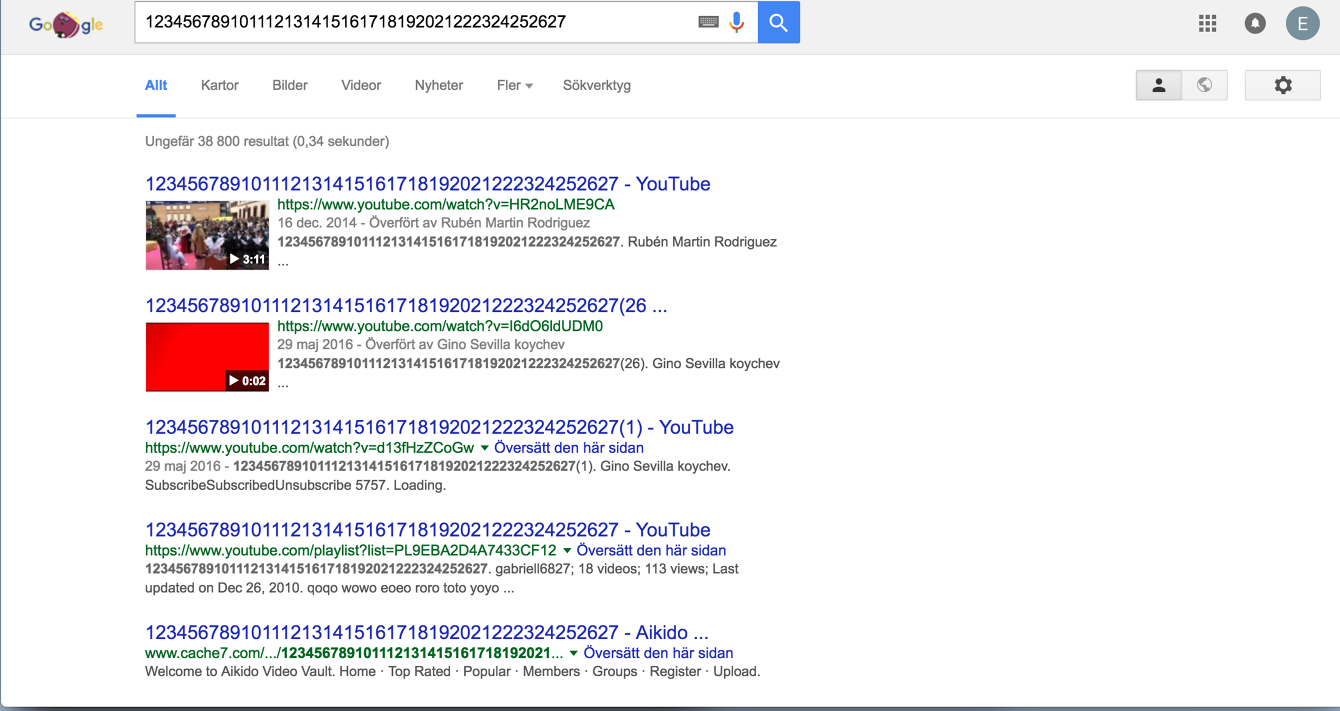The height and width of the screenshot is (711, 1340).
Task: Switch to the Bilder tab
Action: coord(290,85)
